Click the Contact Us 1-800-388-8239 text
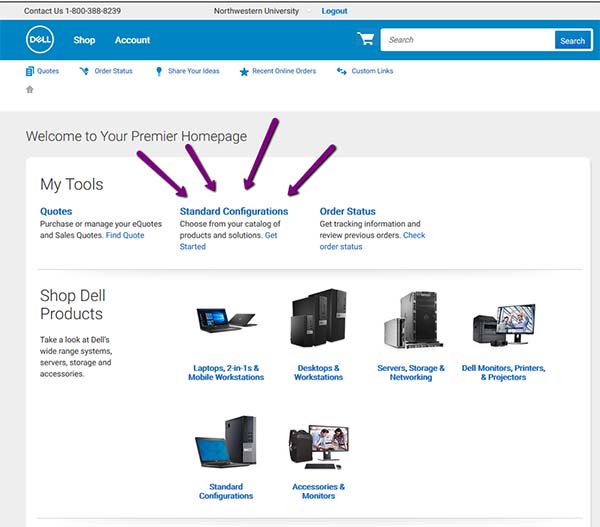 (x=72, y=11)
